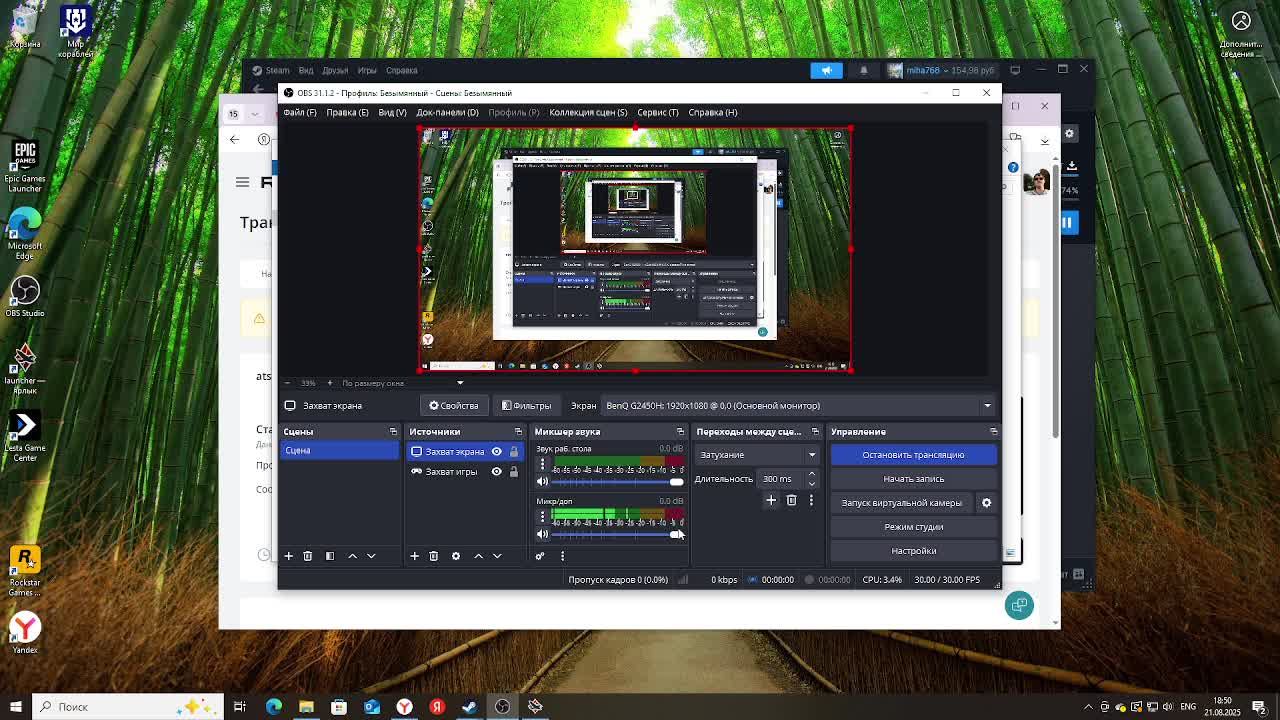
Task: Click Остановить трансляцию button
Action: [914, 455]
